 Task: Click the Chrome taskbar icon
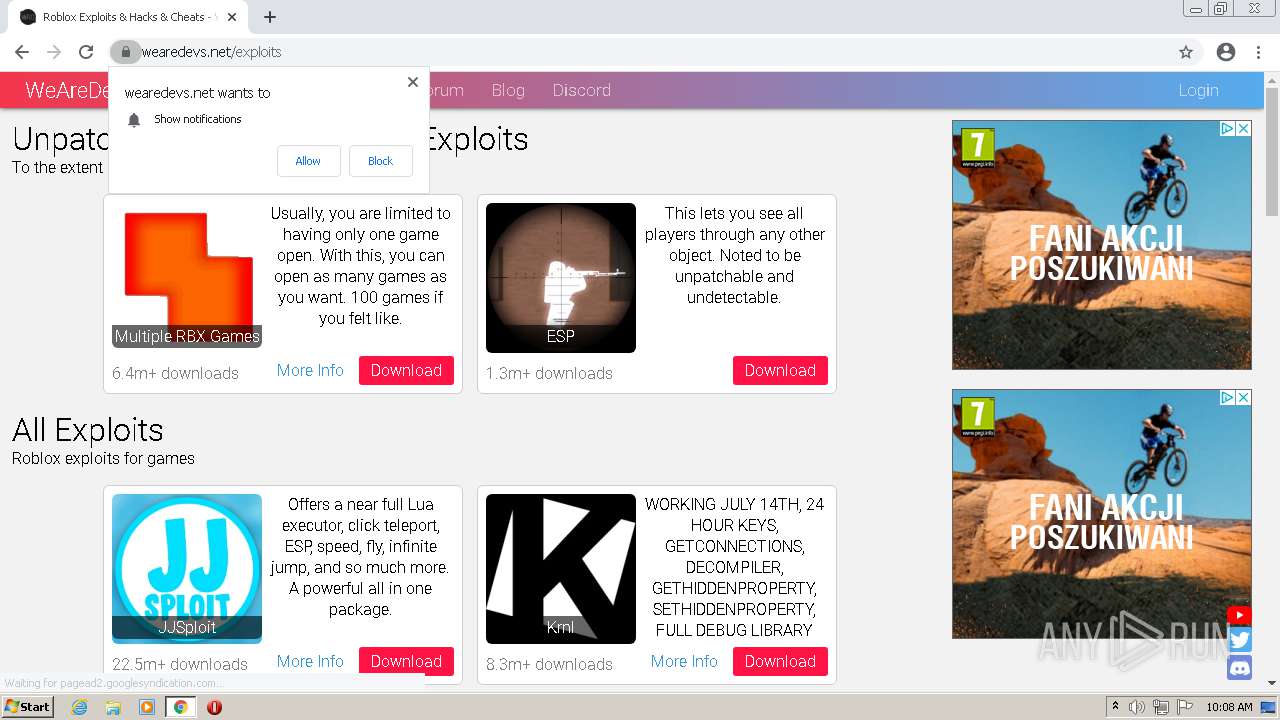tap(180, 707)
